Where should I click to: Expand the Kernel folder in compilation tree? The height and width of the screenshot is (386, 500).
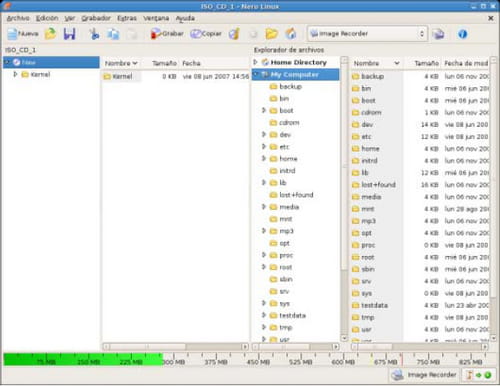15,74
